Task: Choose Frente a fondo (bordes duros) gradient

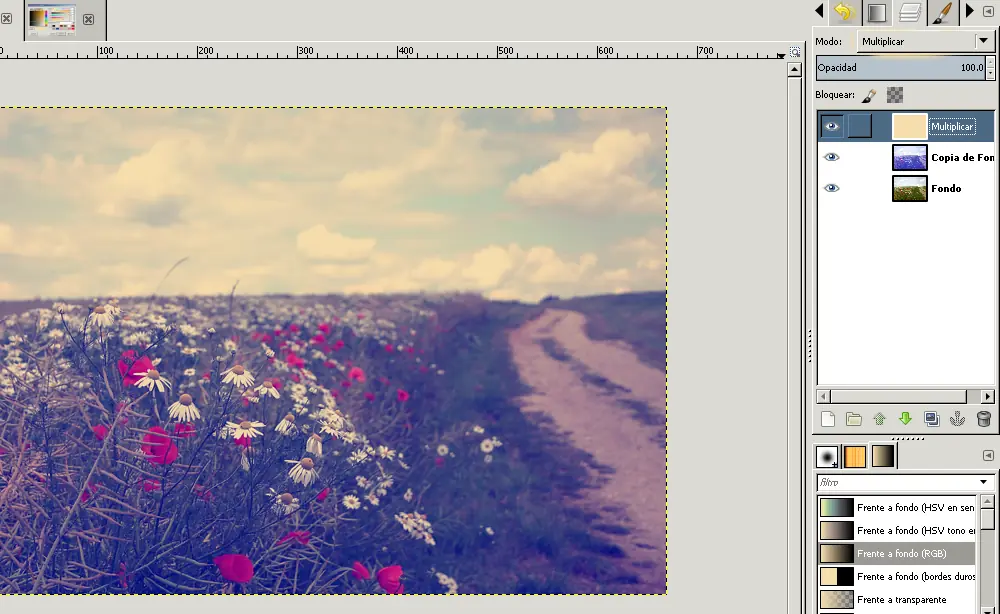Action: [900, 577]
